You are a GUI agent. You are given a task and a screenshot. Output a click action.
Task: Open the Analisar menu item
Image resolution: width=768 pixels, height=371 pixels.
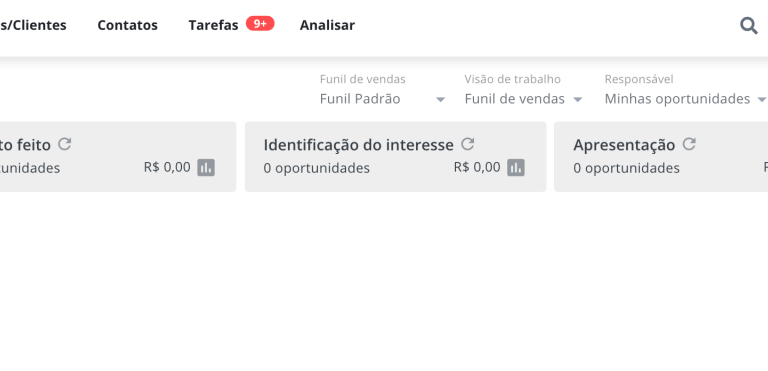pyautogui.click(x=327, y=25)
